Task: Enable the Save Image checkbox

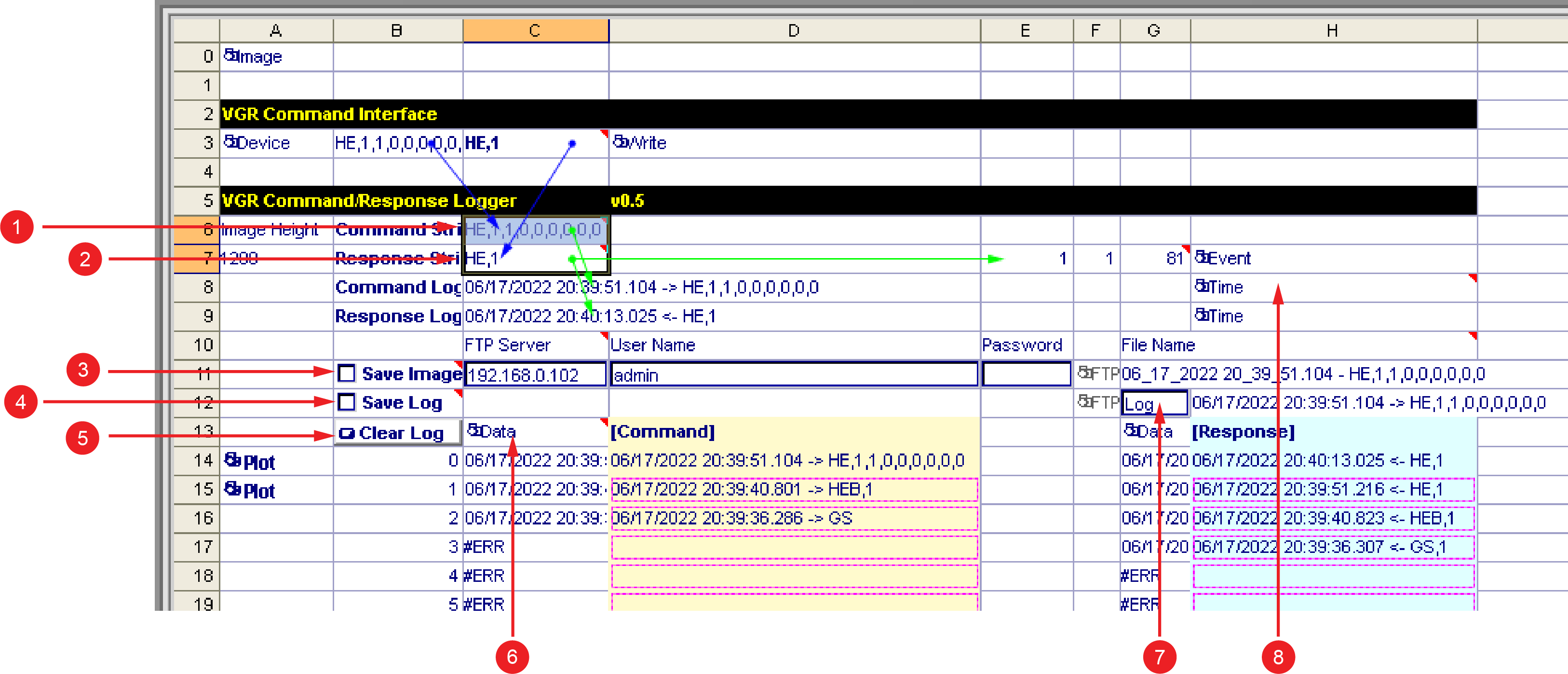Action: pyautogui.click(x=346, y=373)
